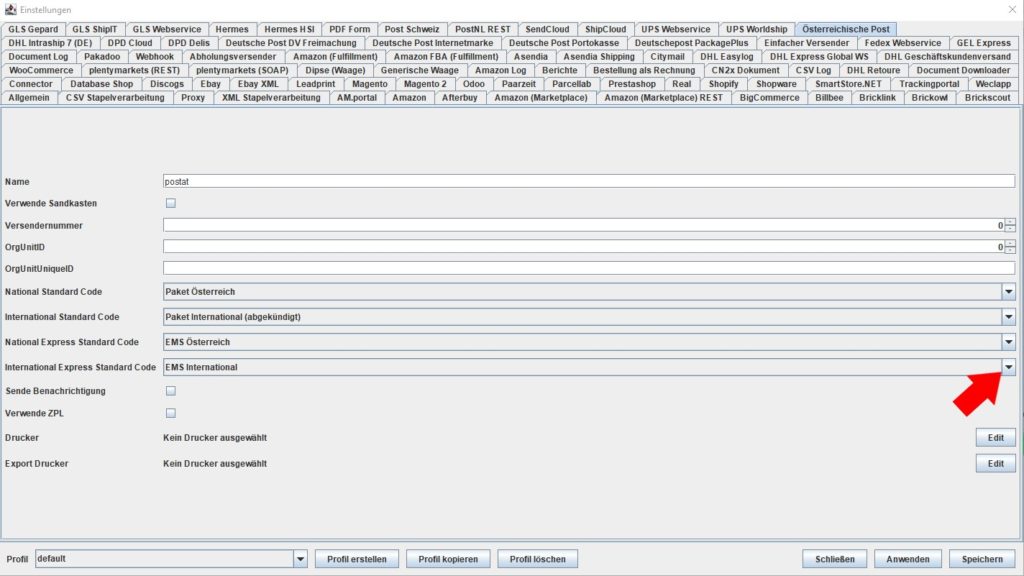Select the Billbee tab
The height and width of the screenshot is (576, 1024).
829,97
